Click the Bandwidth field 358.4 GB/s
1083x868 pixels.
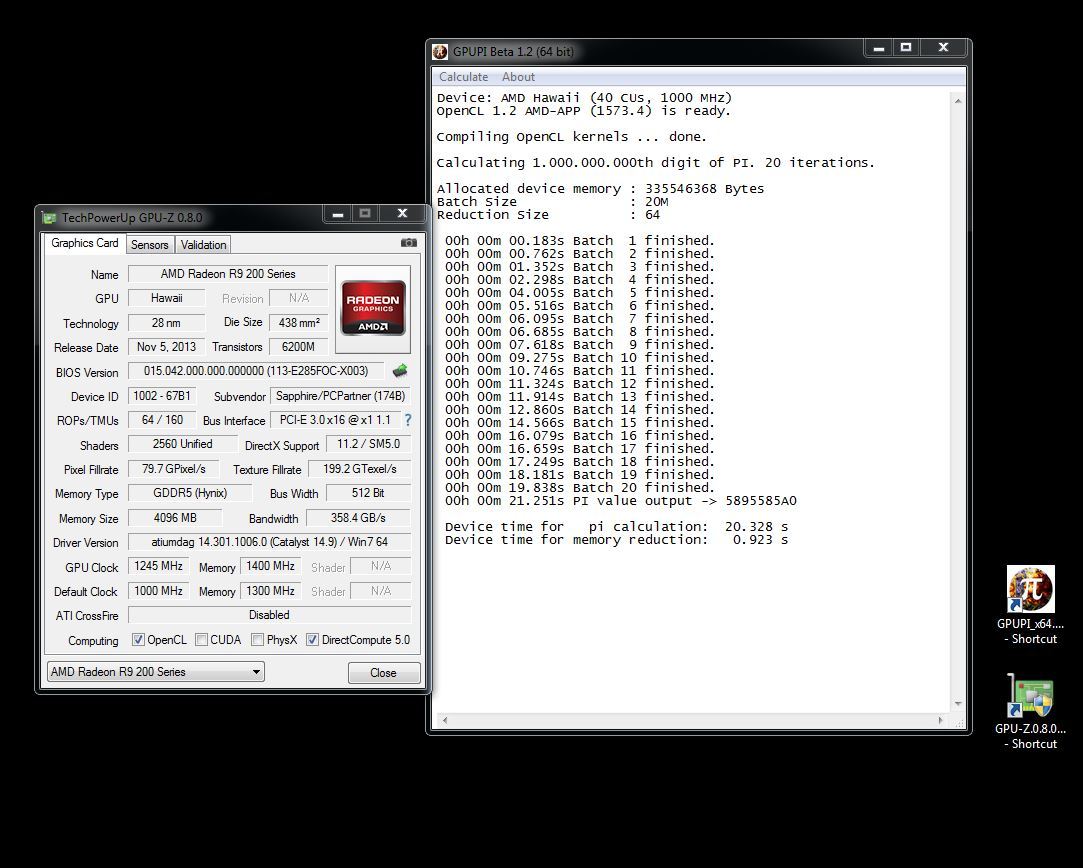click(358, 518)
